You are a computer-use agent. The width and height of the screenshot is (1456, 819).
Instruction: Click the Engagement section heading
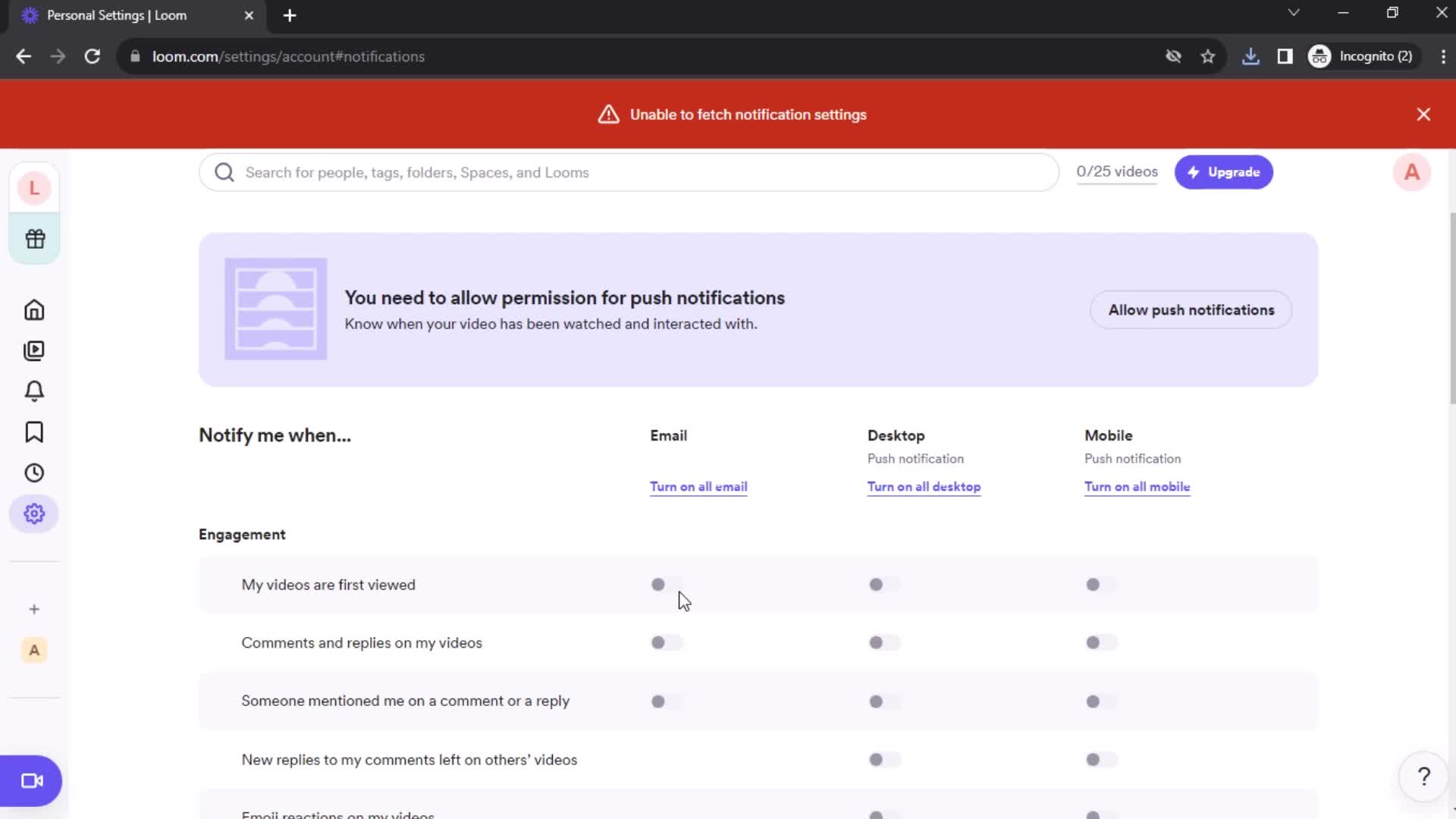[242, 535]
